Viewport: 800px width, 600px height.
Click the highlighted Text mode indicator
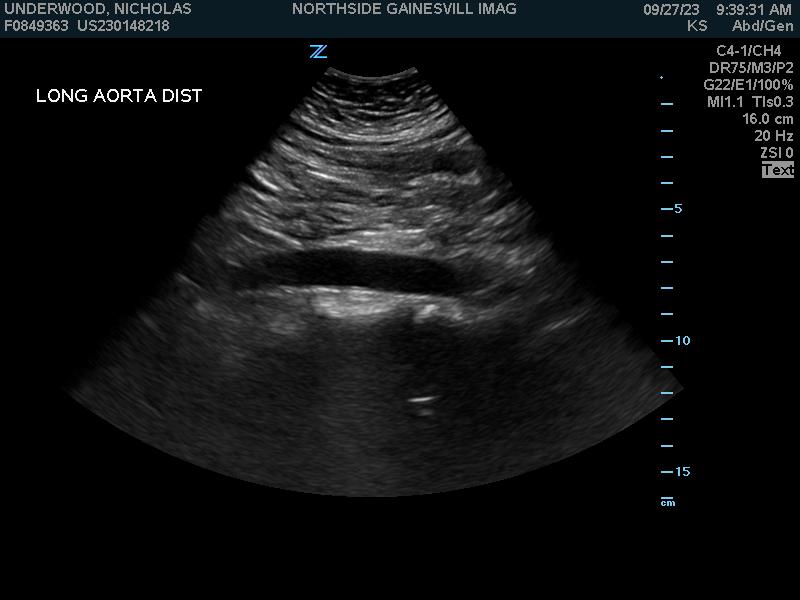pos(777,170)
